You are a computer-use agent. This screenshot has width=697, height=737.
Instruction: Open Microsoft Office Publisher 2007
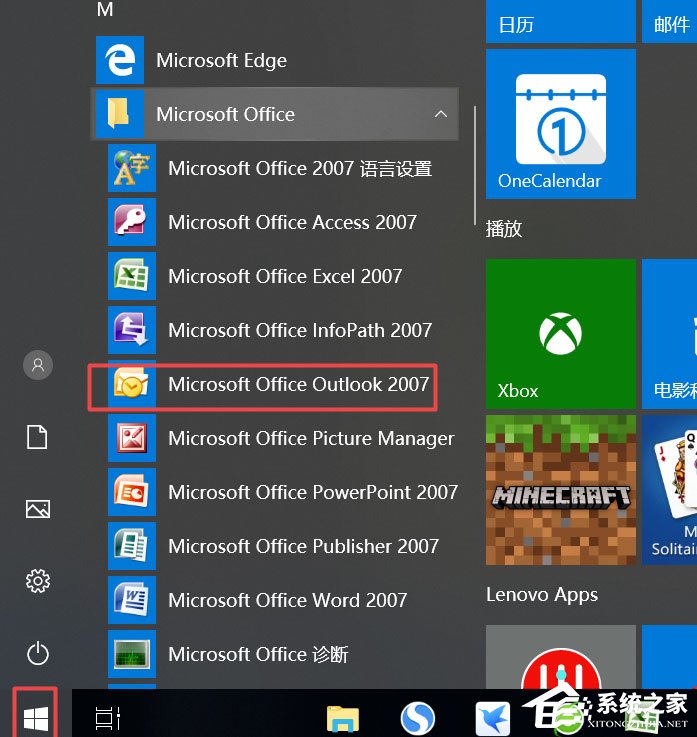[303, 546]
